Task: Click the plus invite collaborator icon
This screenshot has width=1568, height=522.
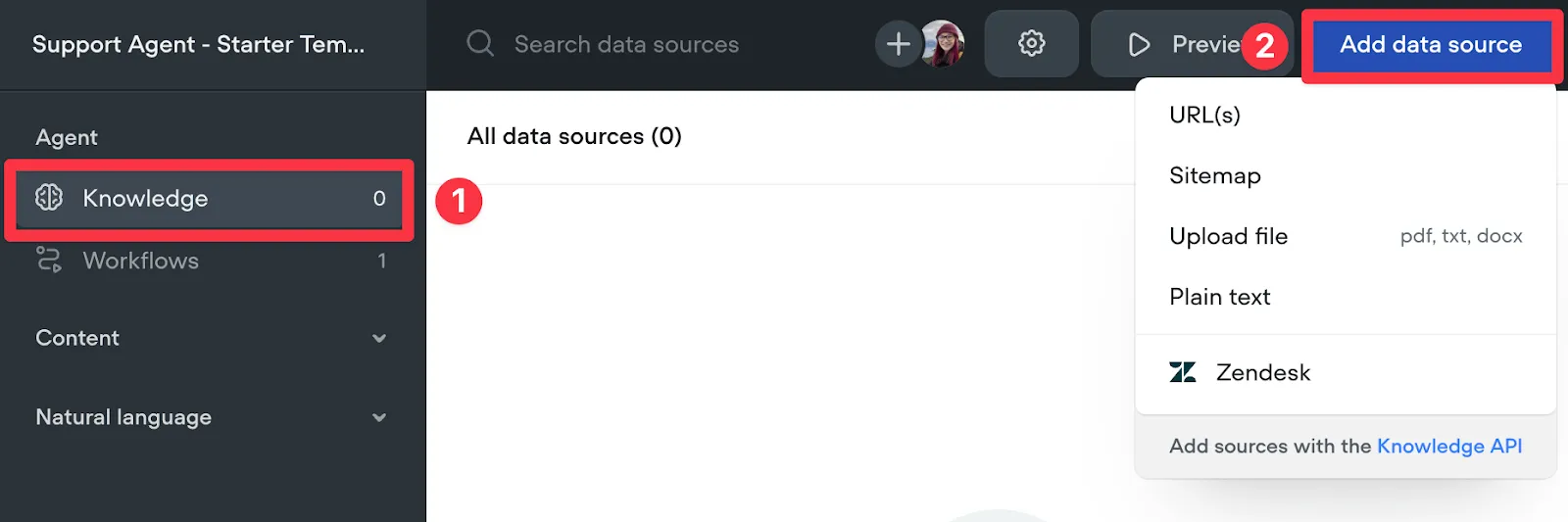Action: coord(898,44)
